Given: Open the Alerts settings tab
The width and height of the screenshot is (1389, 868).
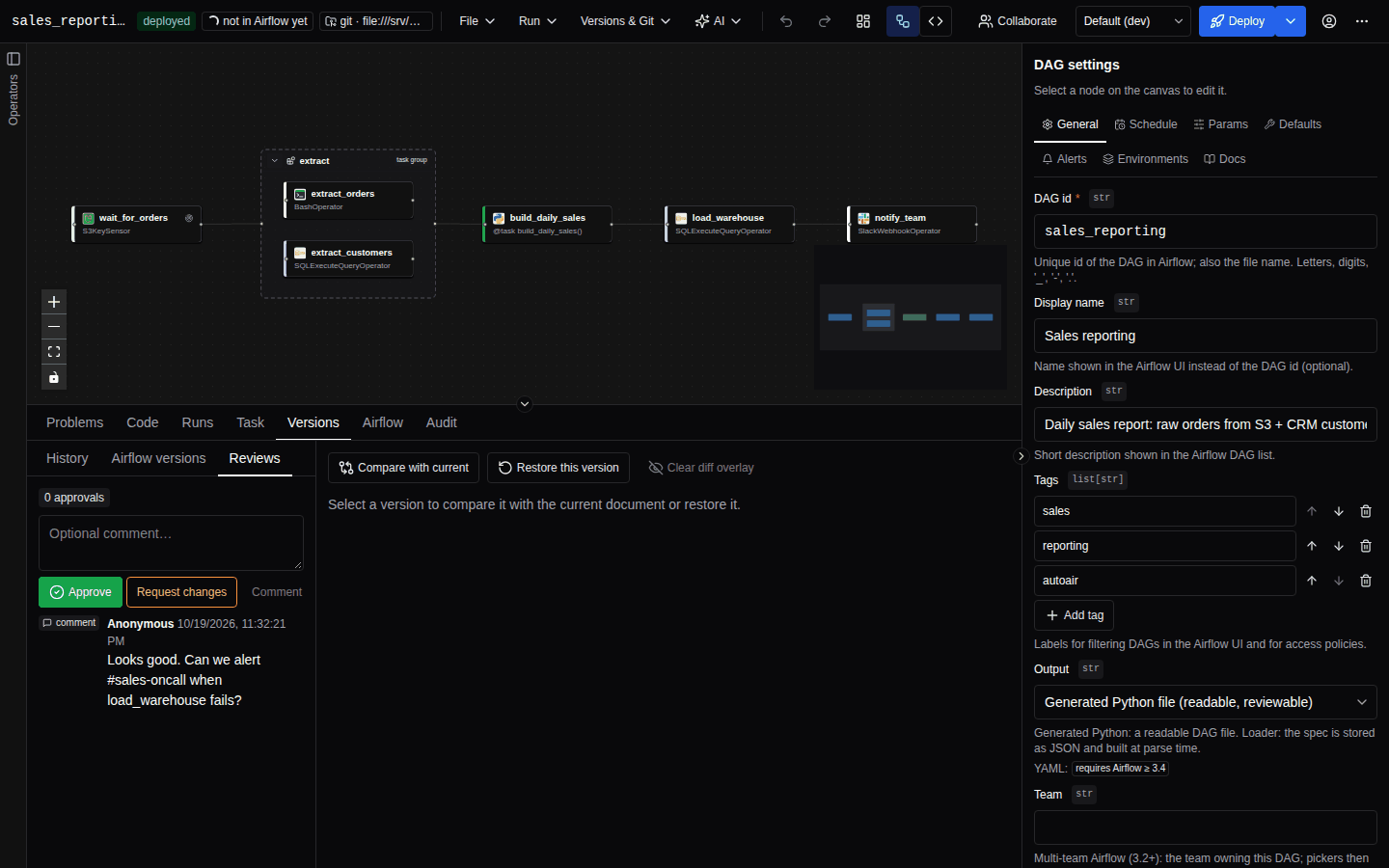Looking at the screenshot, I should (1064, 159).
